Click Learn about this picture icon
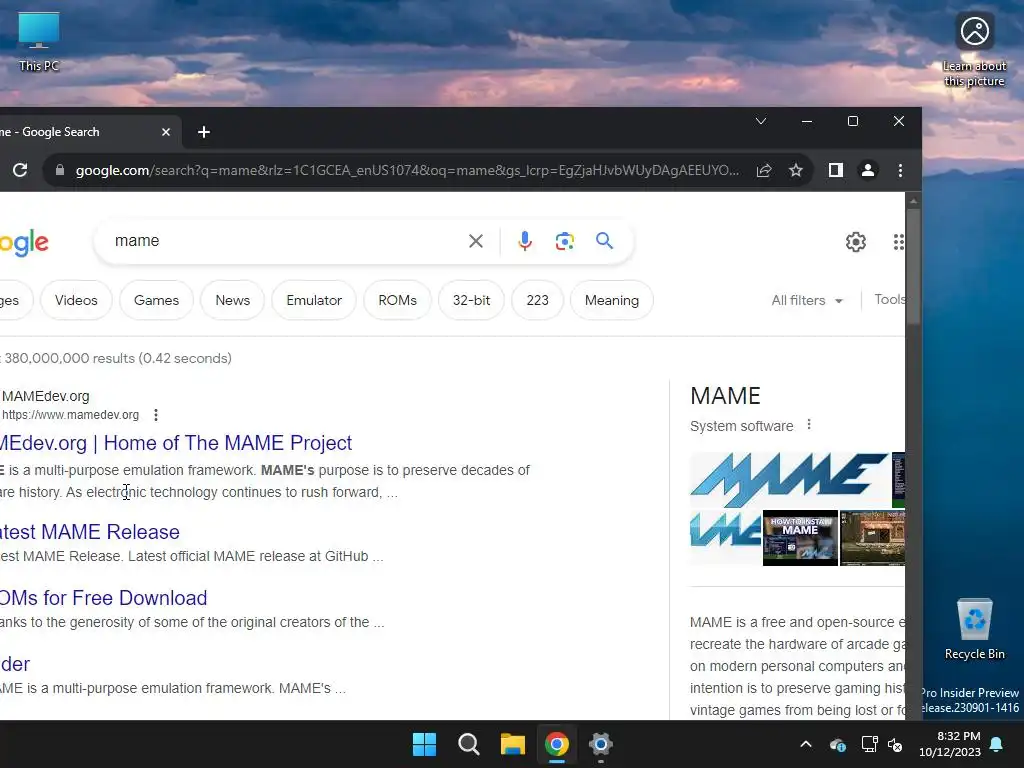 [974, 50]
